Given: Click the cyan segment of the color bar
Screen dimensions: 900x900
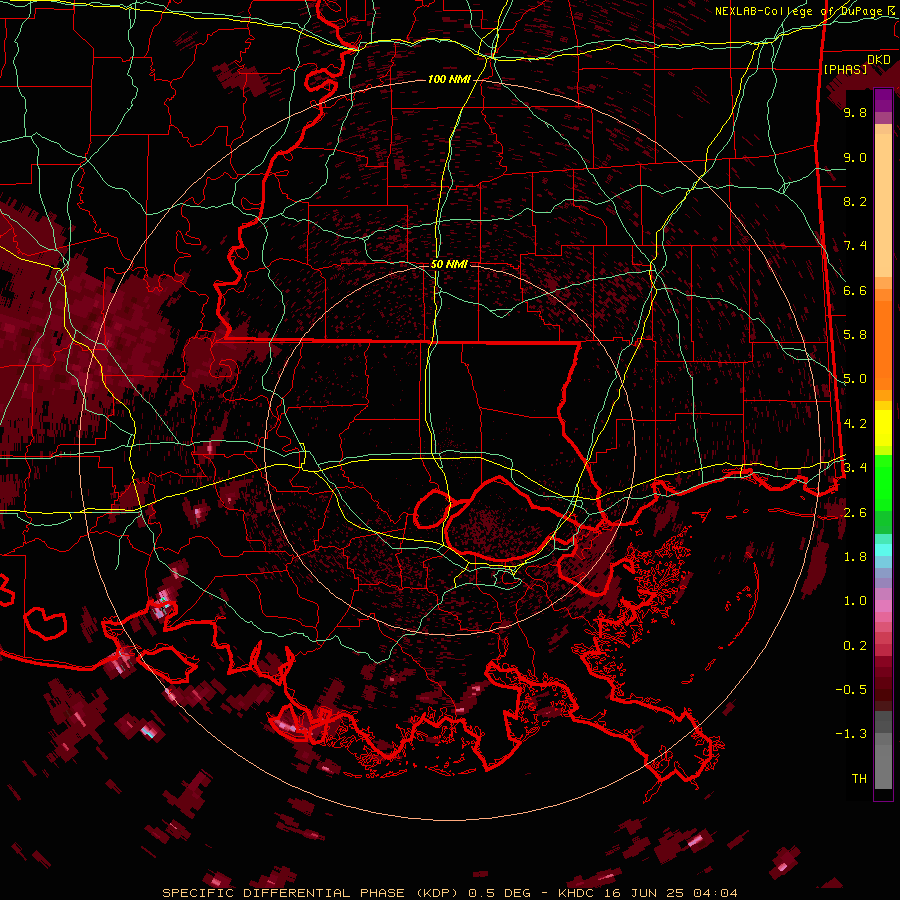Looking at the screenshot, I should [x=883, y=550].
